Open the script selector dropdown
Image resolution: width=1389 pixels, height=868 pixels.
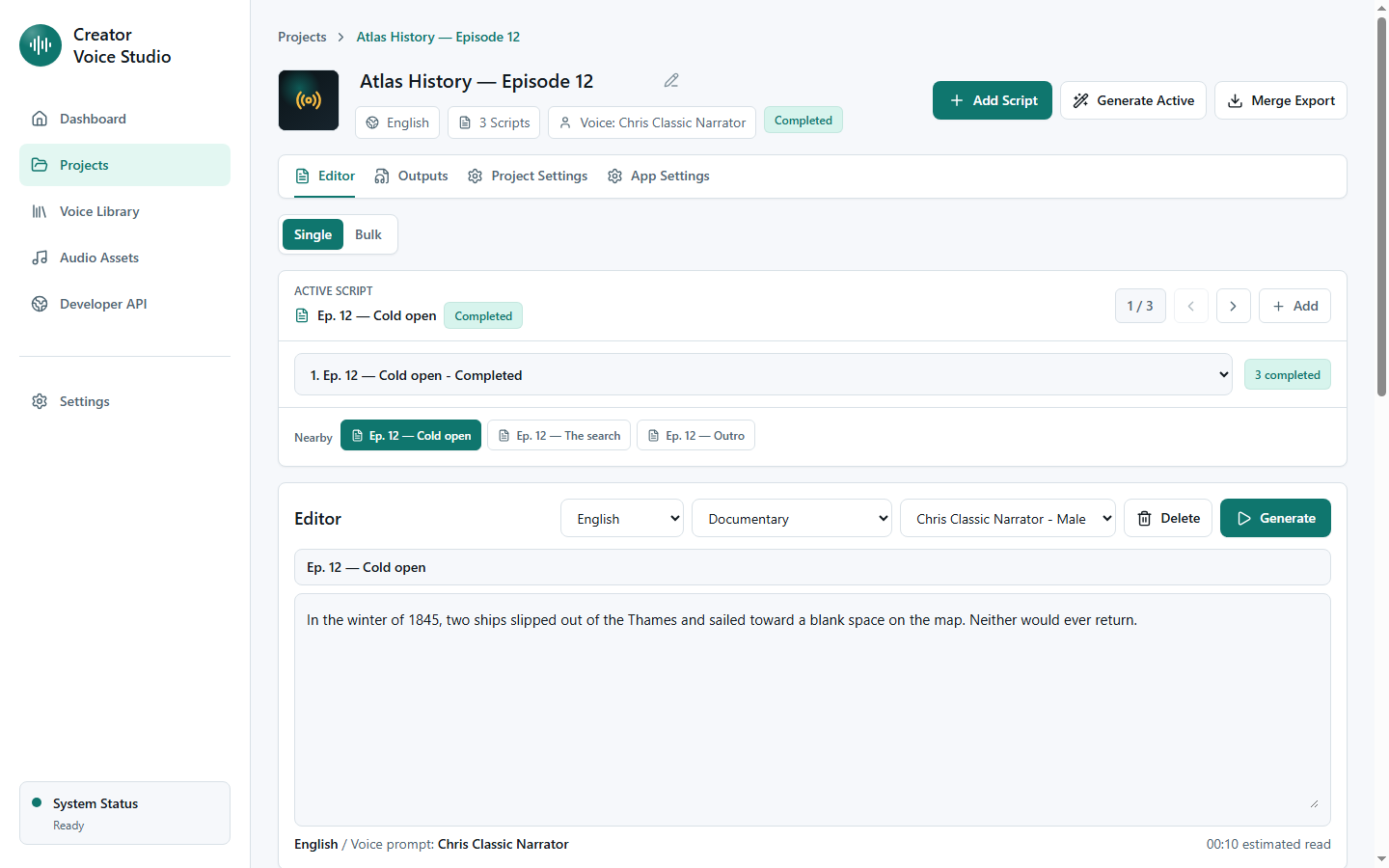pos(765,375)
